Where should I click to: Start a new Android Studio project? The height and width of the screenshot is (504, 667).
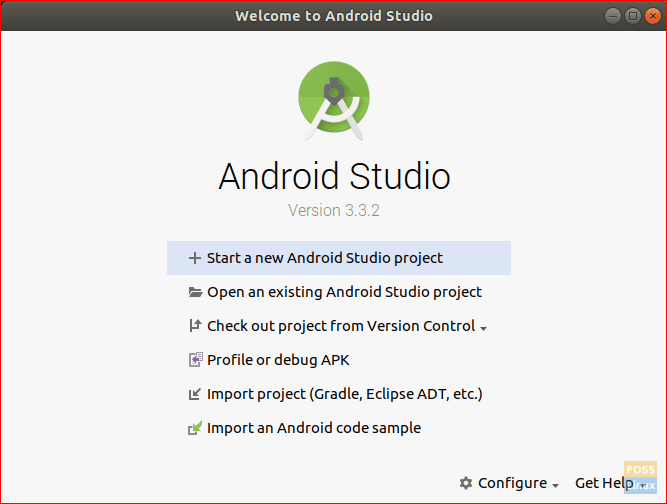pyautogui.click(x=339, y=258)
